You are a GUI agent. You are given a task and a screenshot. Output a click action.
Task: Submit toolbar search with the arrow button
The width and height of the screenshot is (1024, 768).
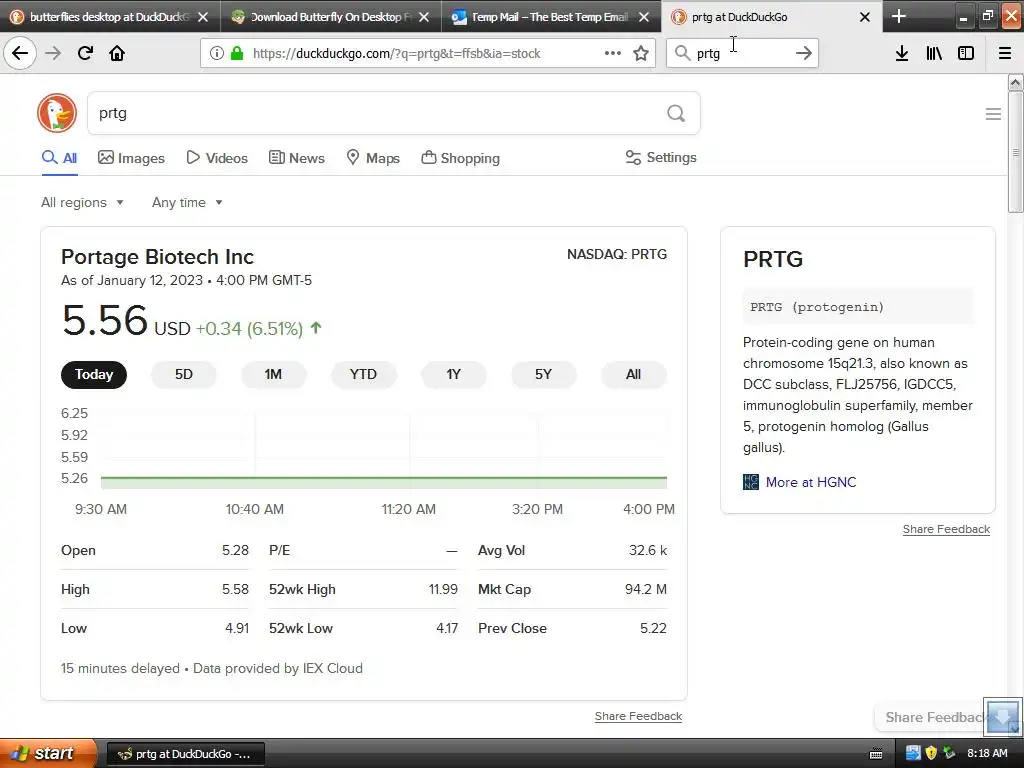point(804,53)
